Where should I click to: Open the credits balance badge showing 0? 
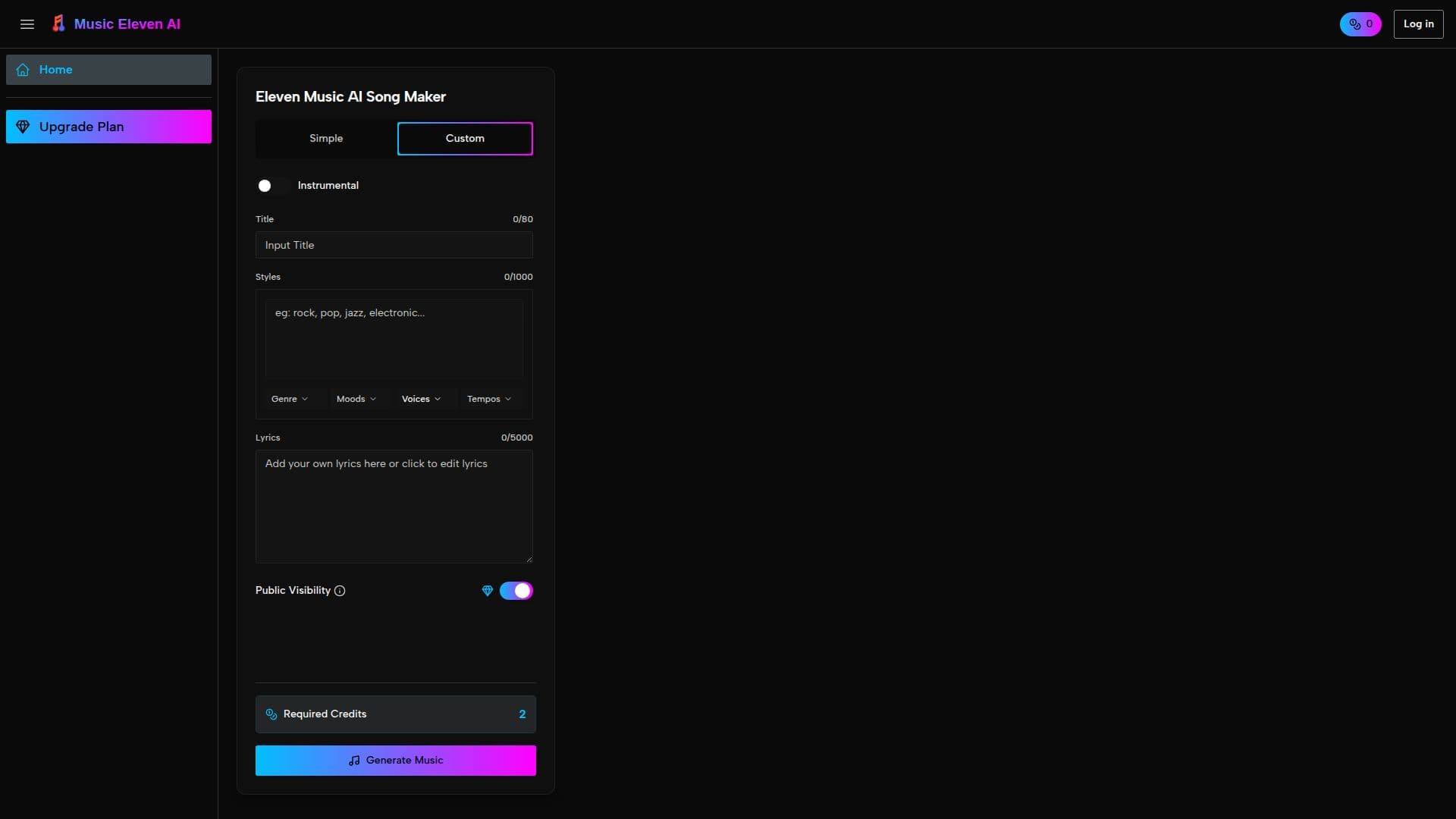click(x=1360, y=24)
